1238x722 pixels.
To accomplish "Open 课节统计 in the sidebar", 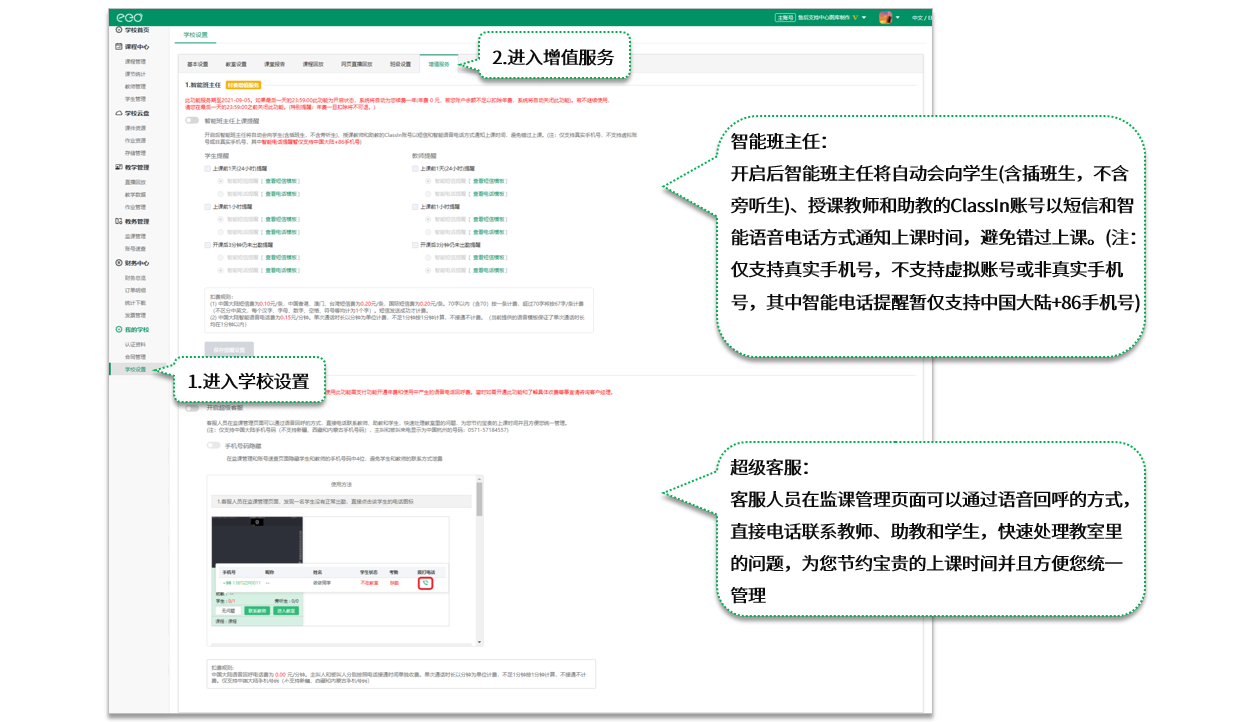I will [135, 73].
